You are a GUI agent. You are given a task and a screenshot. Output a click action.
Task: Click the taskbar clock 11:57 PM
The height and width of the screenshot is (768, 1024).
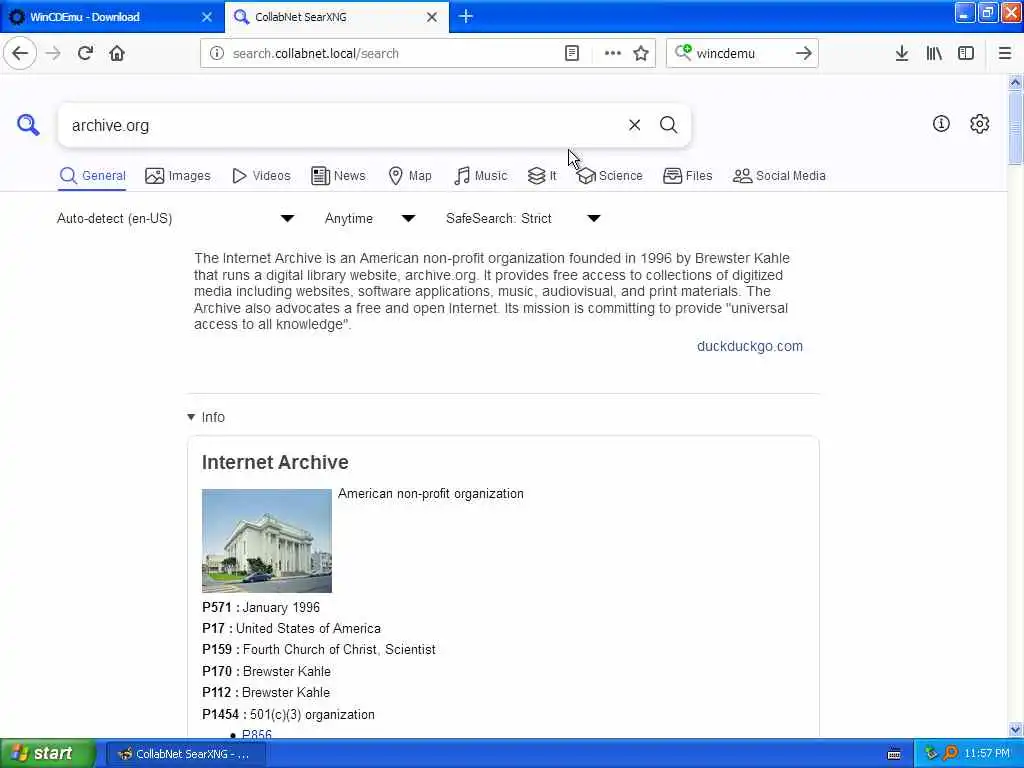click(x=987, y=754)
